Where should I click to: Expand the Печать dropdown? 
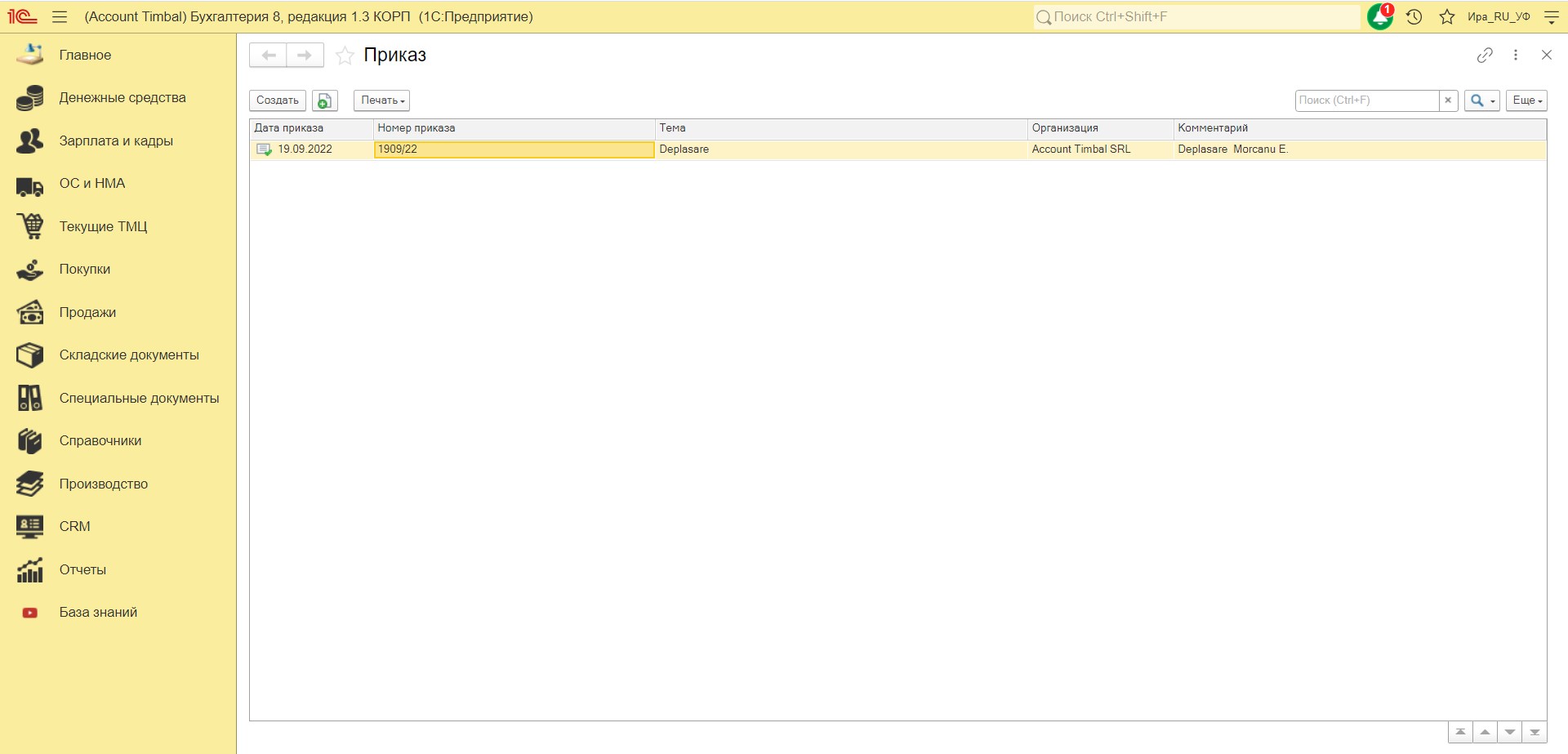coord(381,100)
